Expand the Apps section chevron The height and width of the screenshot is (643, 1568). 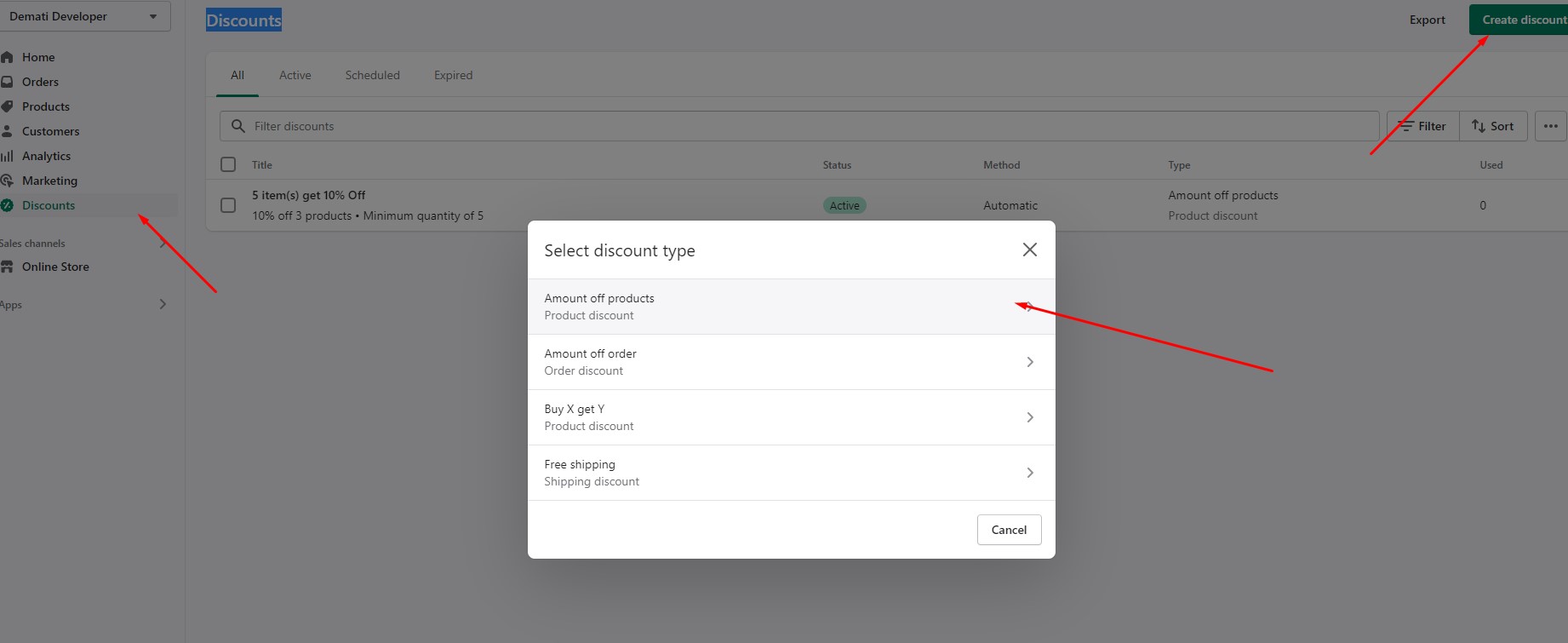point(163,304)
